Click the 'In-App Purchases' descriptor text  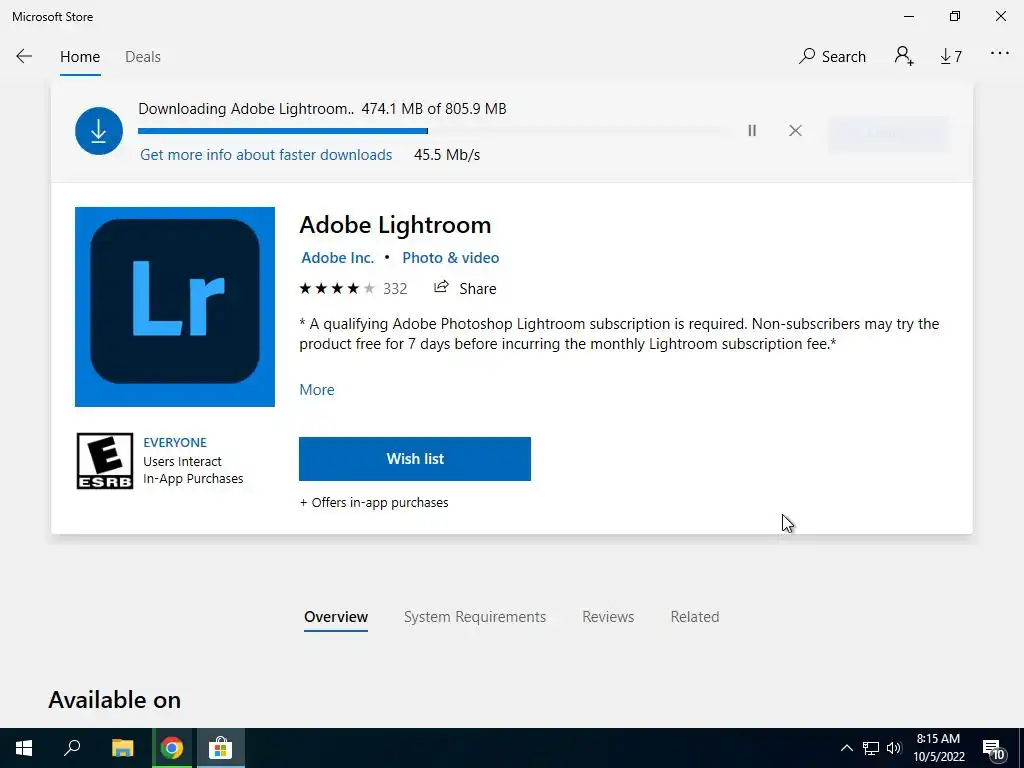coord(193,479)
